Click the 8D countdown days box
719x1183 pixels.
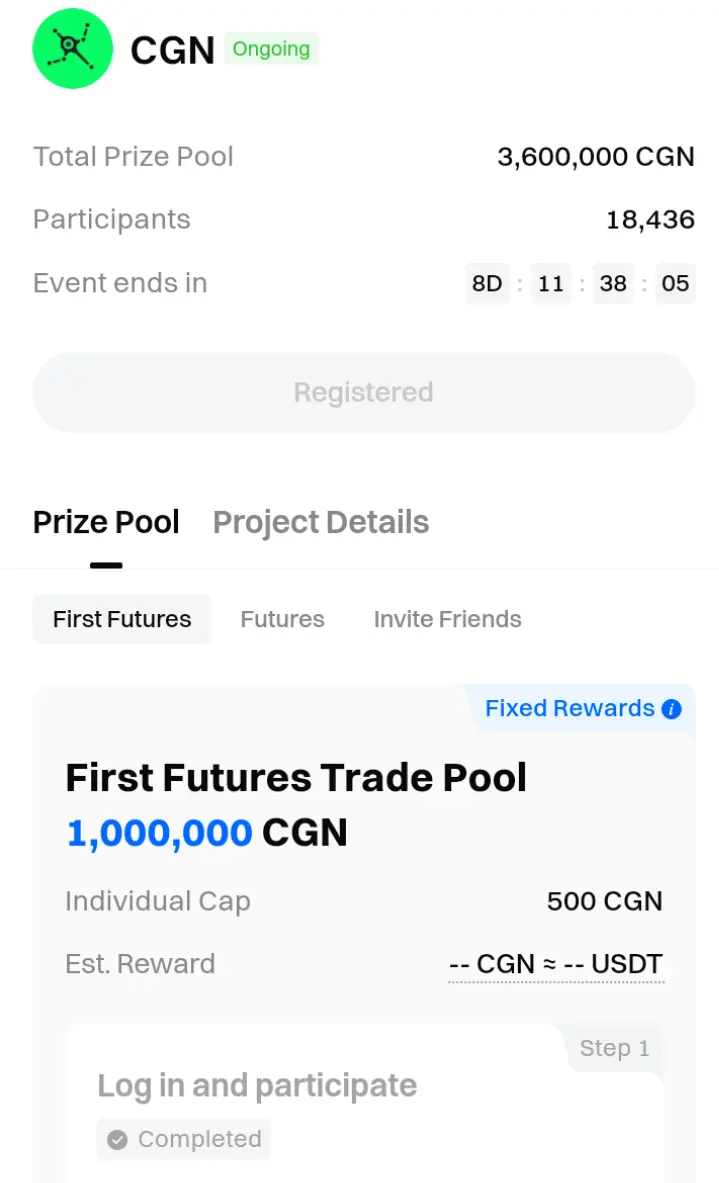487,283
